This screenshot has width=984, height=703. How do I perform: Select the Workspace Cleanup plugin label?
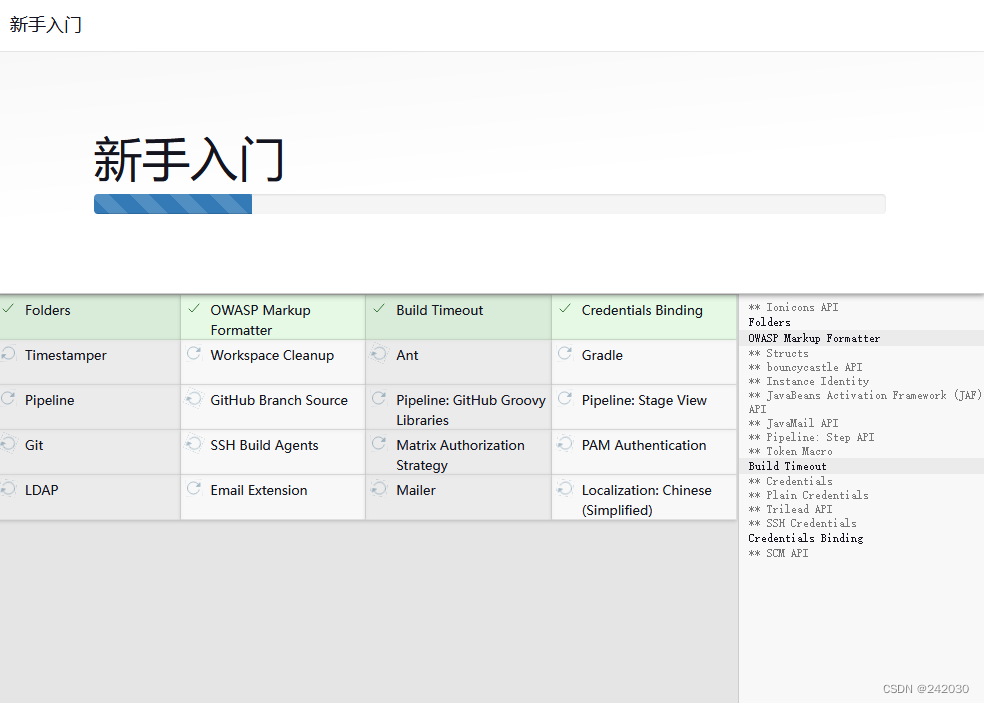click(x=272, y=355)
